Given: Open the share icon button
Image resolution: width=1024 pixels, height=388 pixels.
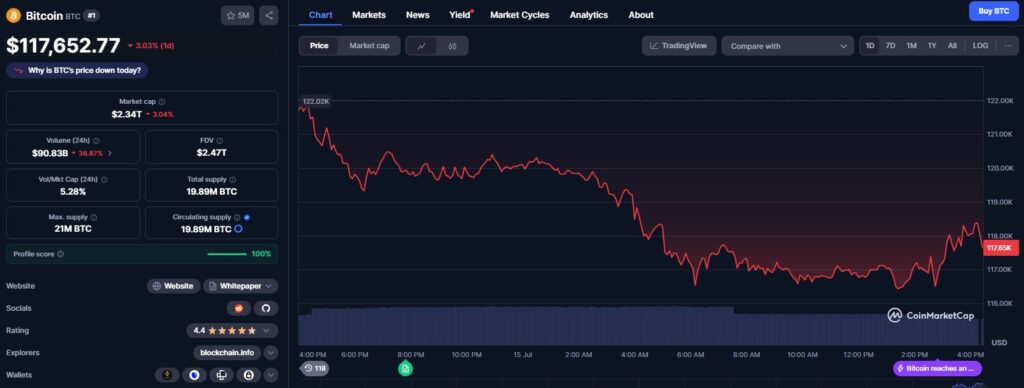Looking at the screenshot, I should 268,15.
